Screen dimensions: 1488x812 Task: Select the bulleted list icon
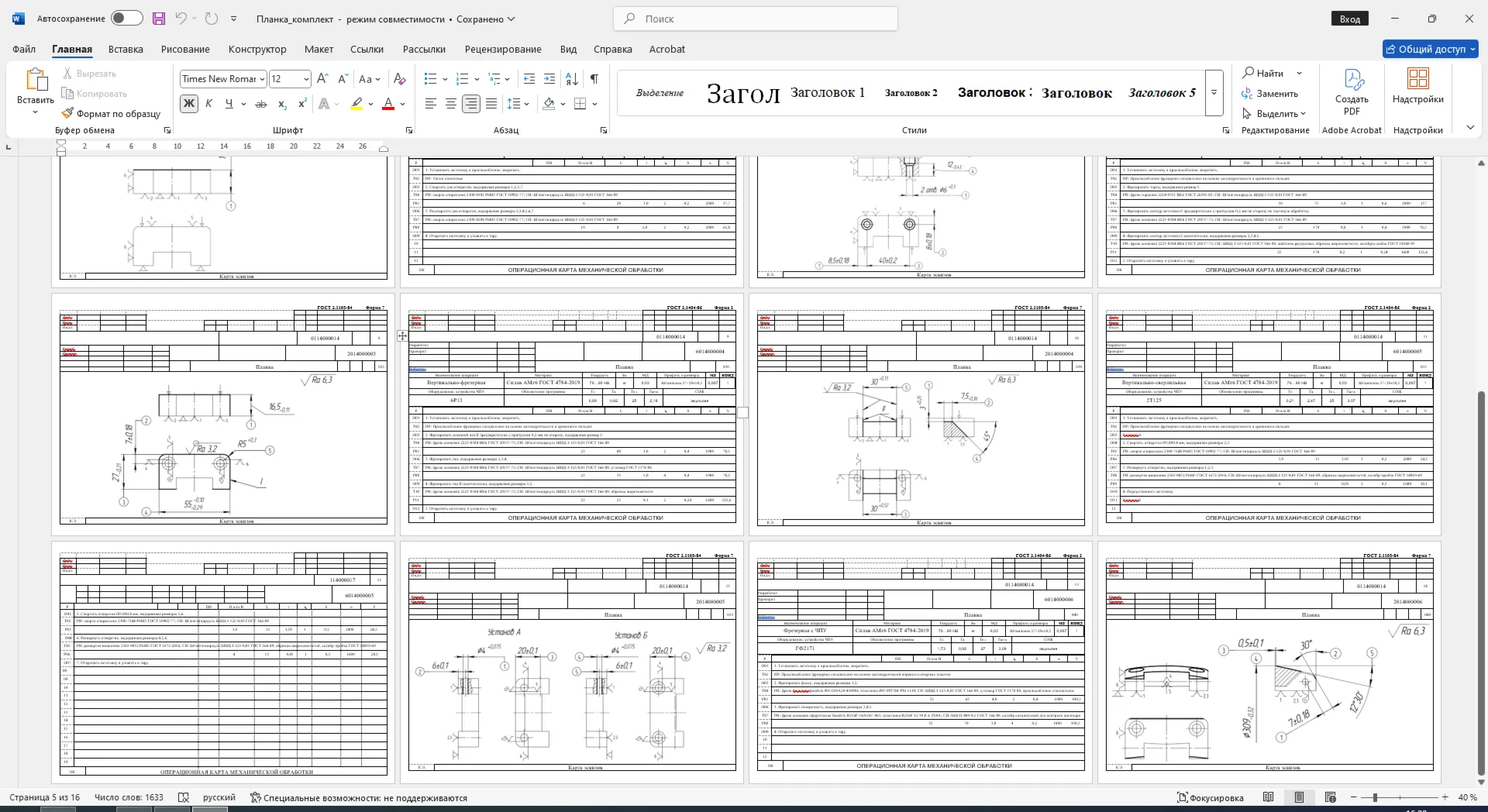(x=431, y=79)
